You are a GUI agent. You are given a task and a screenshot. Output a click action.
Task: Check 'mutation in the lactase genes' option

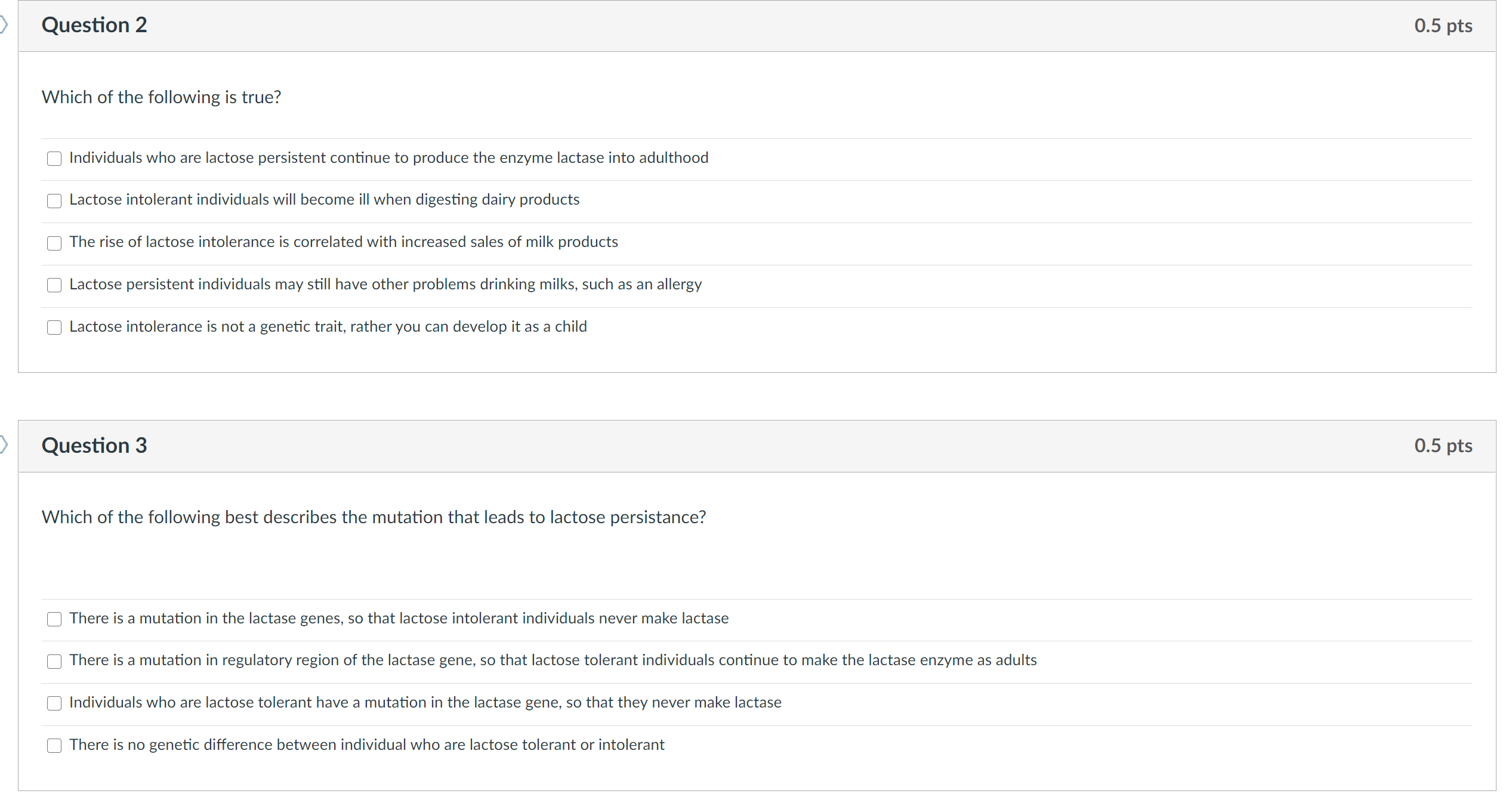click(54, 619)
